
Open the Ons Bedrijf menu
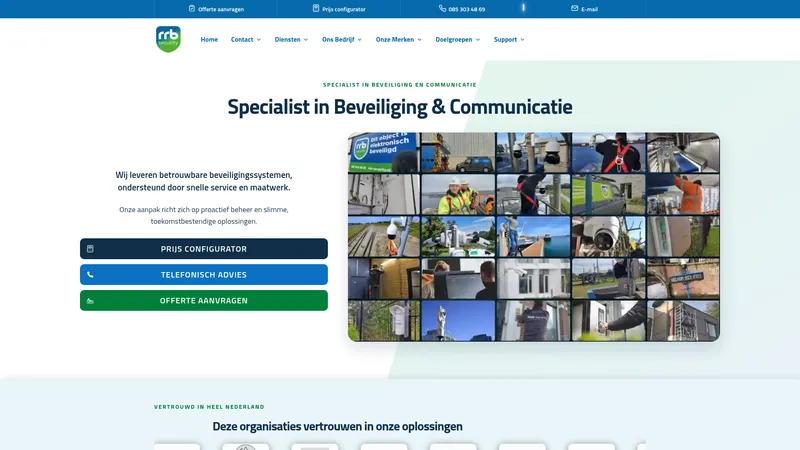pos(338,39)
